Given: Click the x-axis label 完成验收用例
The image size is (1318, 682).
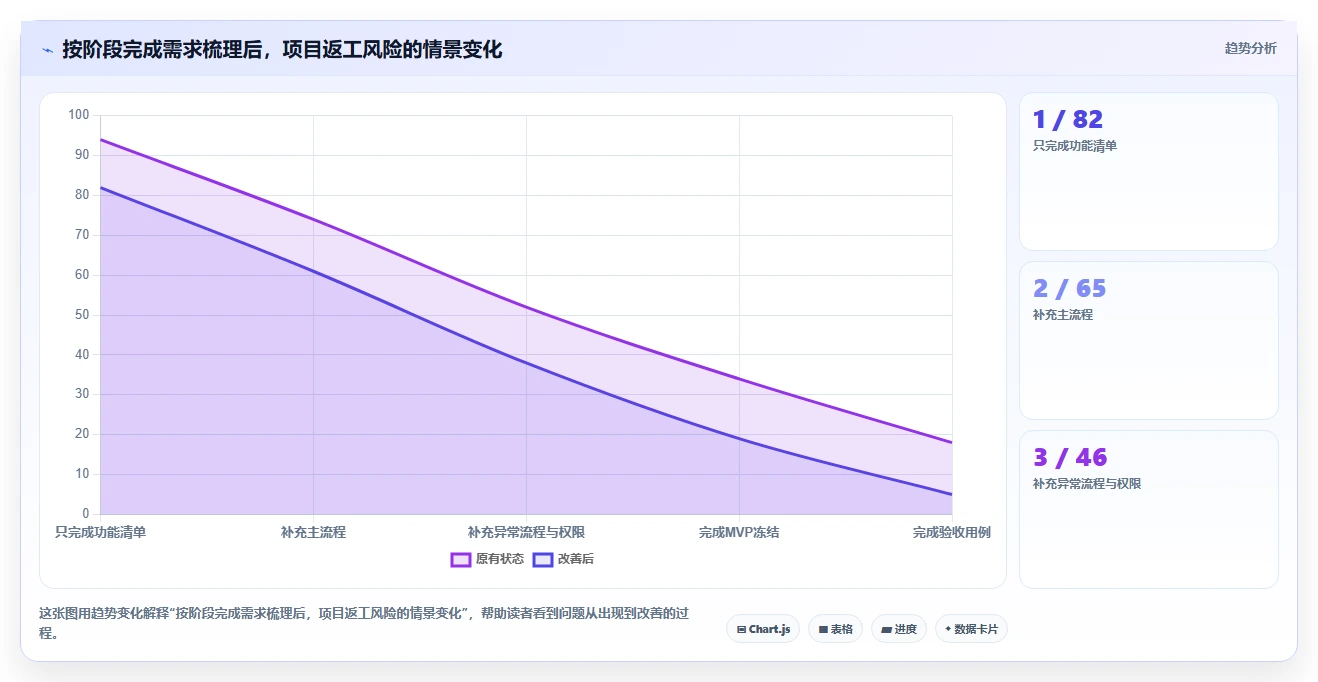Looking at the screenshot, I should point(951,532).
